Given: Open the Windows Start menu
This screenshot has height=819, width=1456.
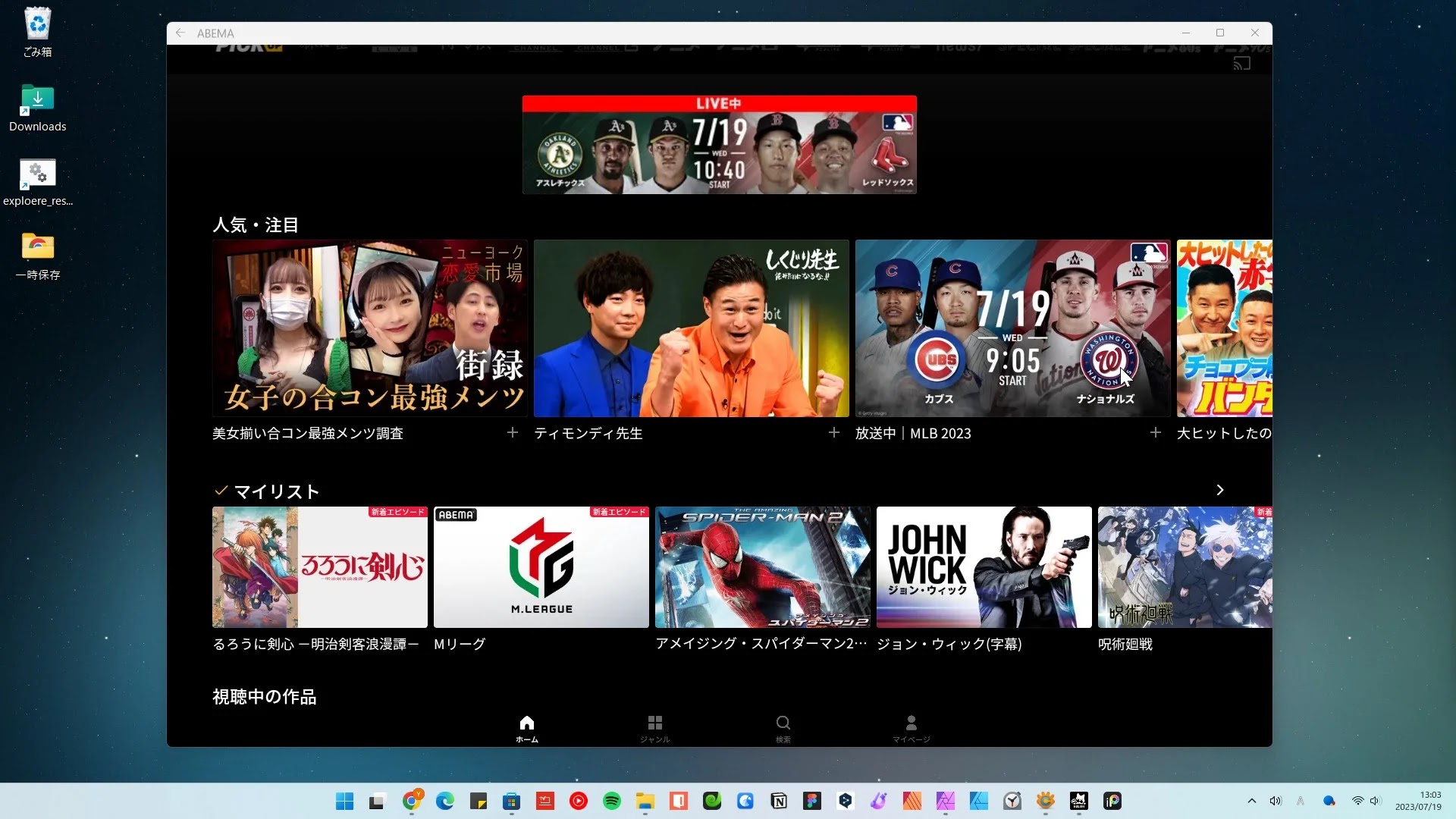Looking at the screenshot, I should coord(344,801).
